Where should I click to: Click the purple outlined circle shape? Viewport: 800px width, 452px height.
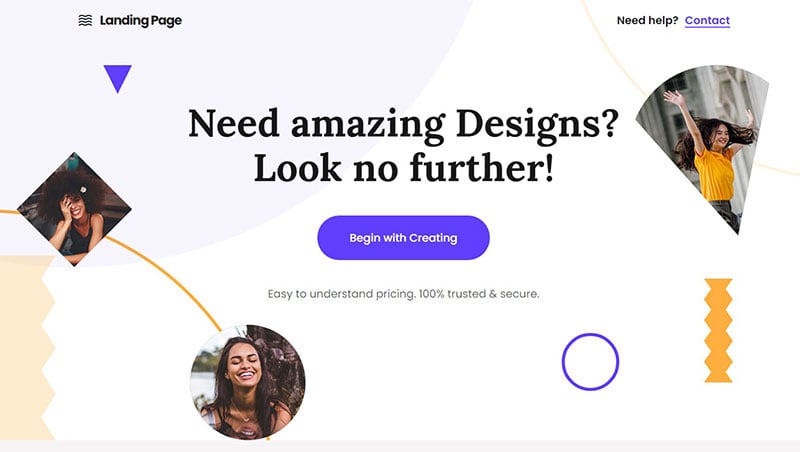(x=590, y=362)
